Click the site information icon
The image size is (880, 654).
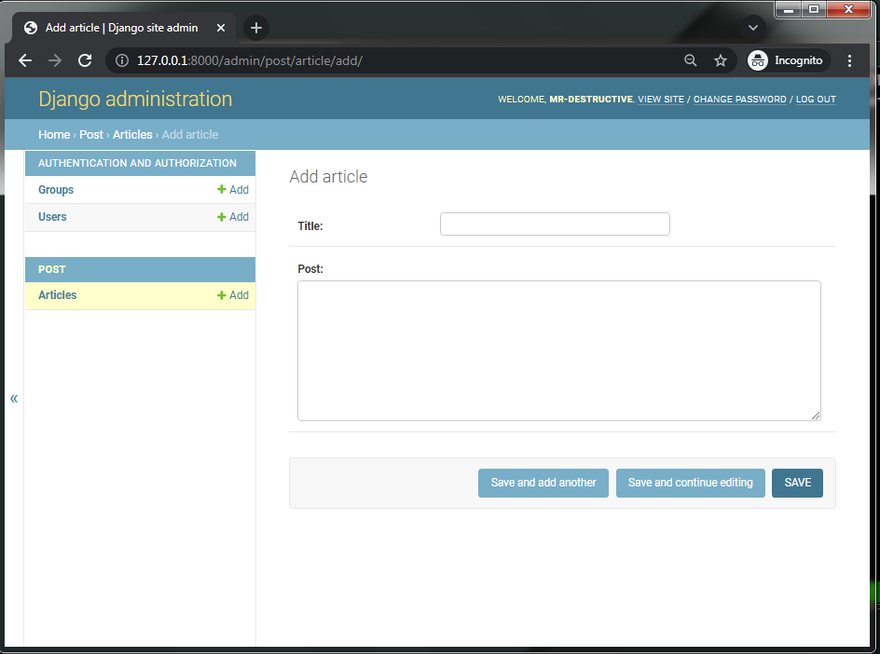pos(121,61)
